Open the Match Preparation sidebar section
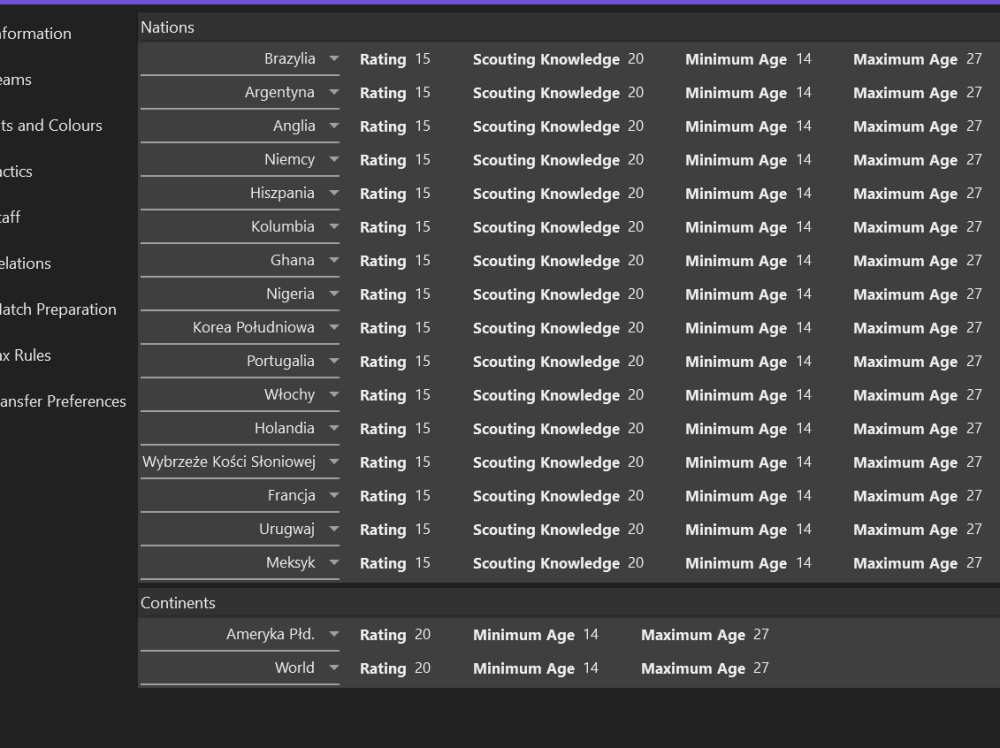This screenshot has width=1000, height=748. pos(58,309)
